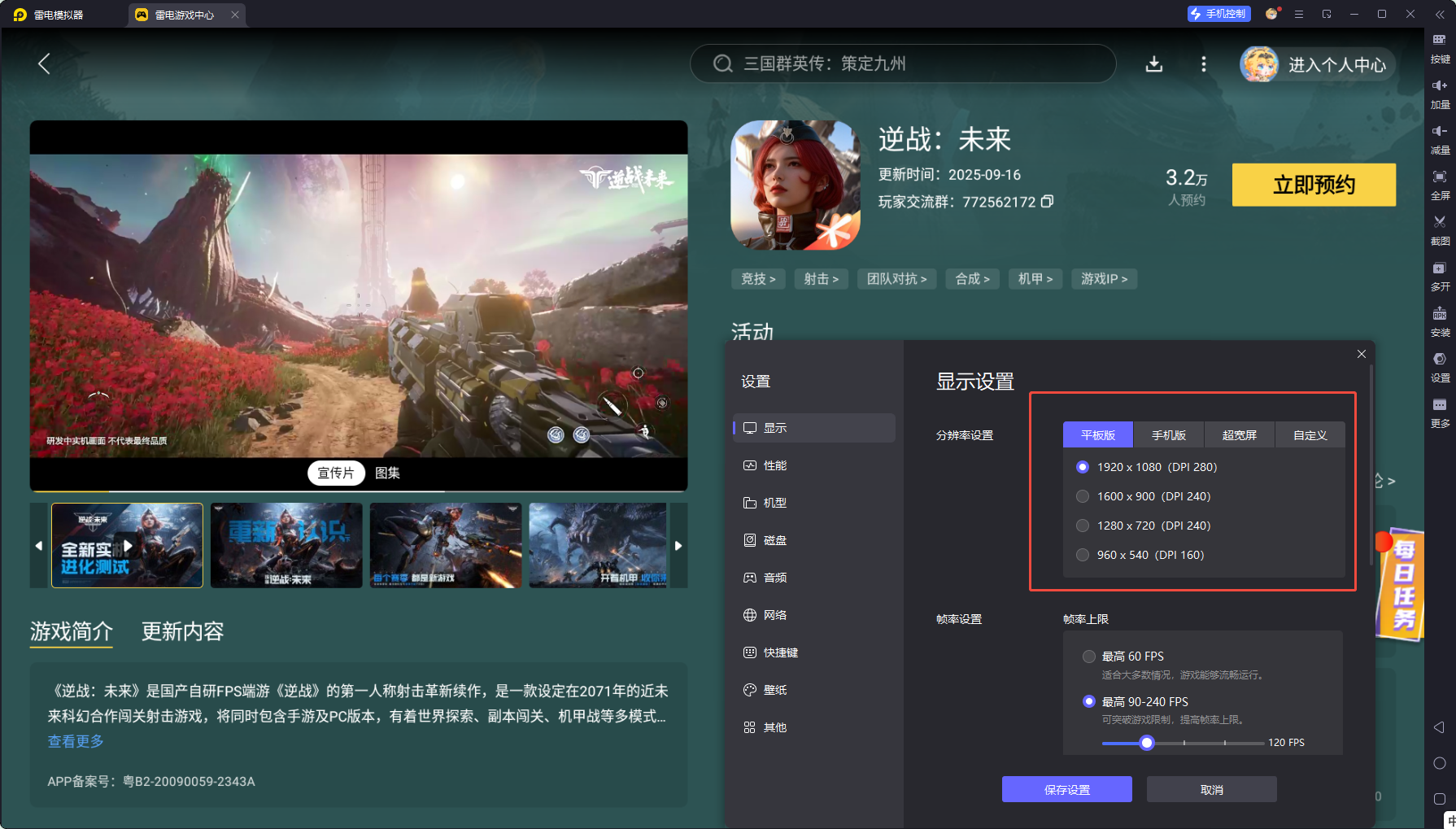This screenshot has height=829, width=1456.
Task: Switch to the 图集 gallery tab
Action: tap(389, 473)
